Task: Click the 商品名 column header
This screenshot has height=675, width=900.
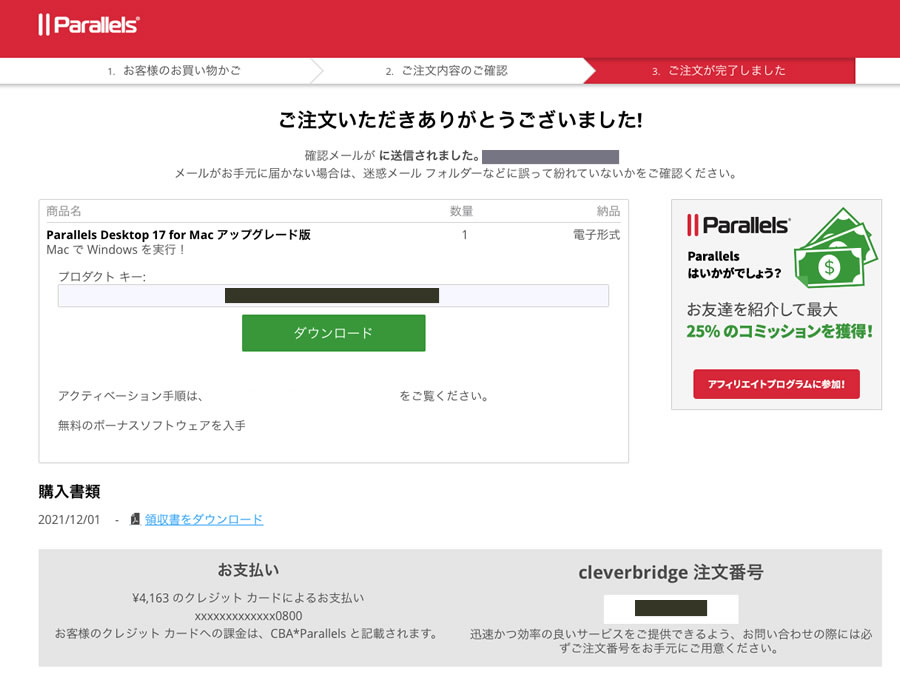Action: click(64, 211)
